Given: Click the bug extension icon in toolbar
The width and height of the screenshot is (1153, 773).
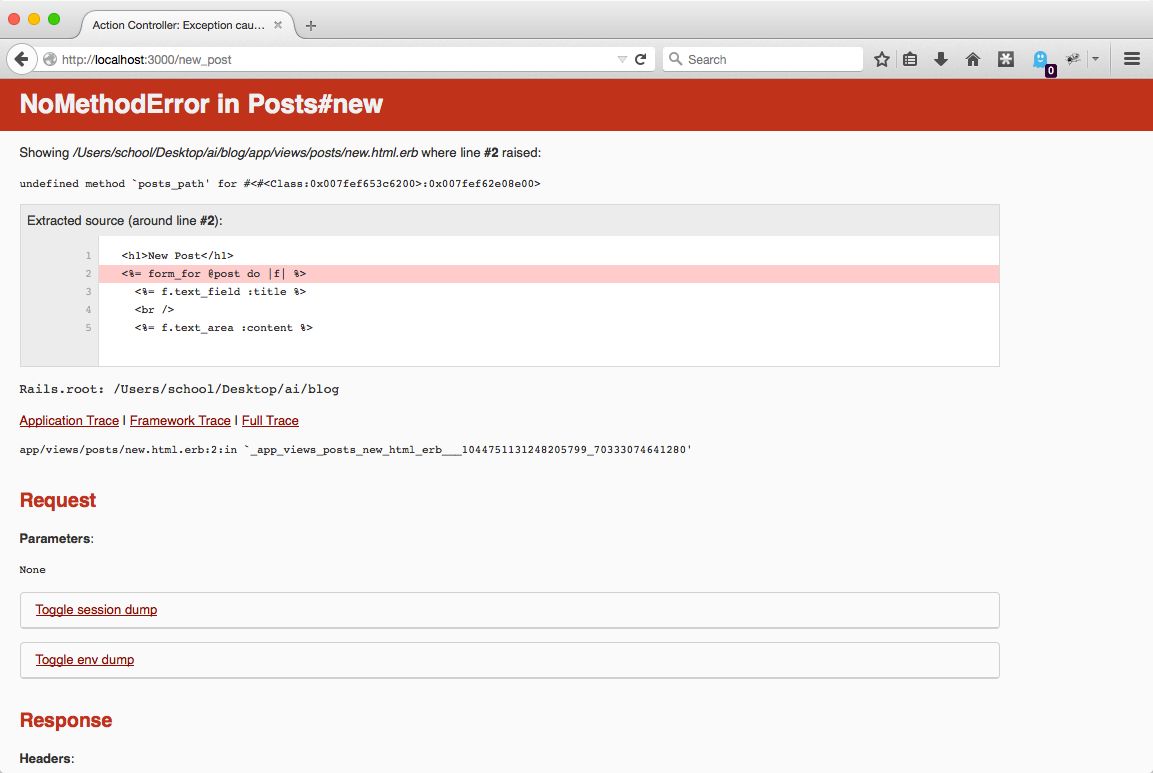Looking at the screenshot, I should pyautogui.click(x=1074, y=59).
